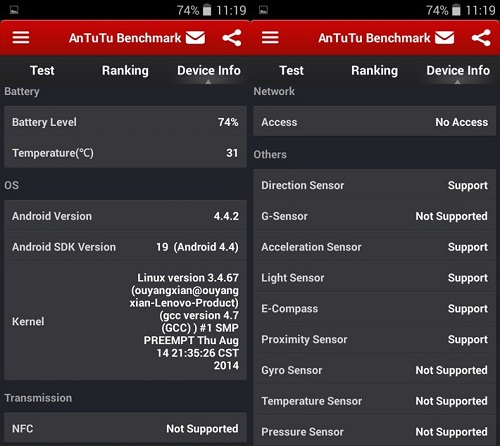Open the hamburger menu on right screen
This screenshot has height=446, width=500.
(270, 38)
